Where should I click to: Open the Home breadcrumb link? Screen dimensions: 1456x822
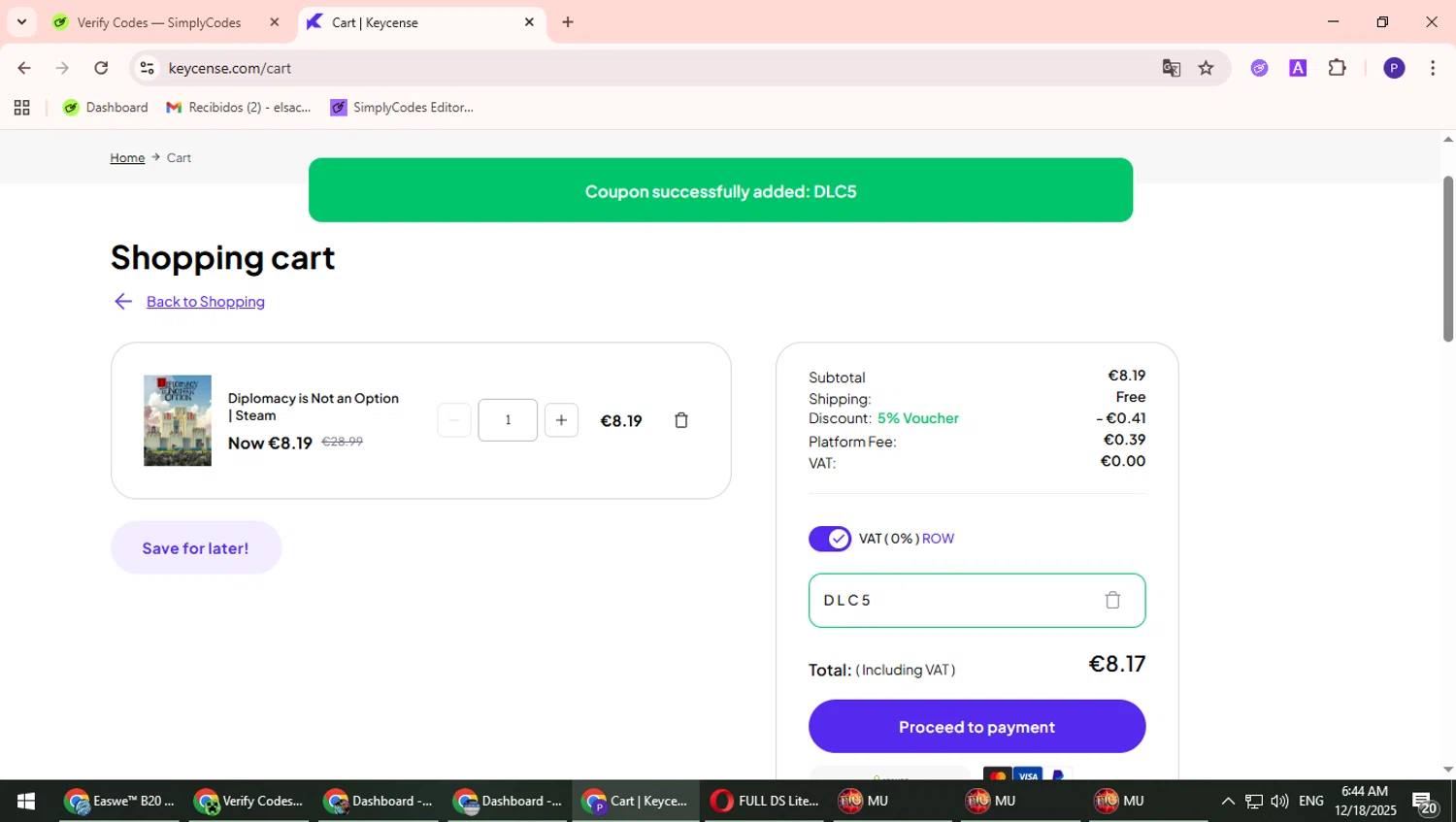click(127, 158)
